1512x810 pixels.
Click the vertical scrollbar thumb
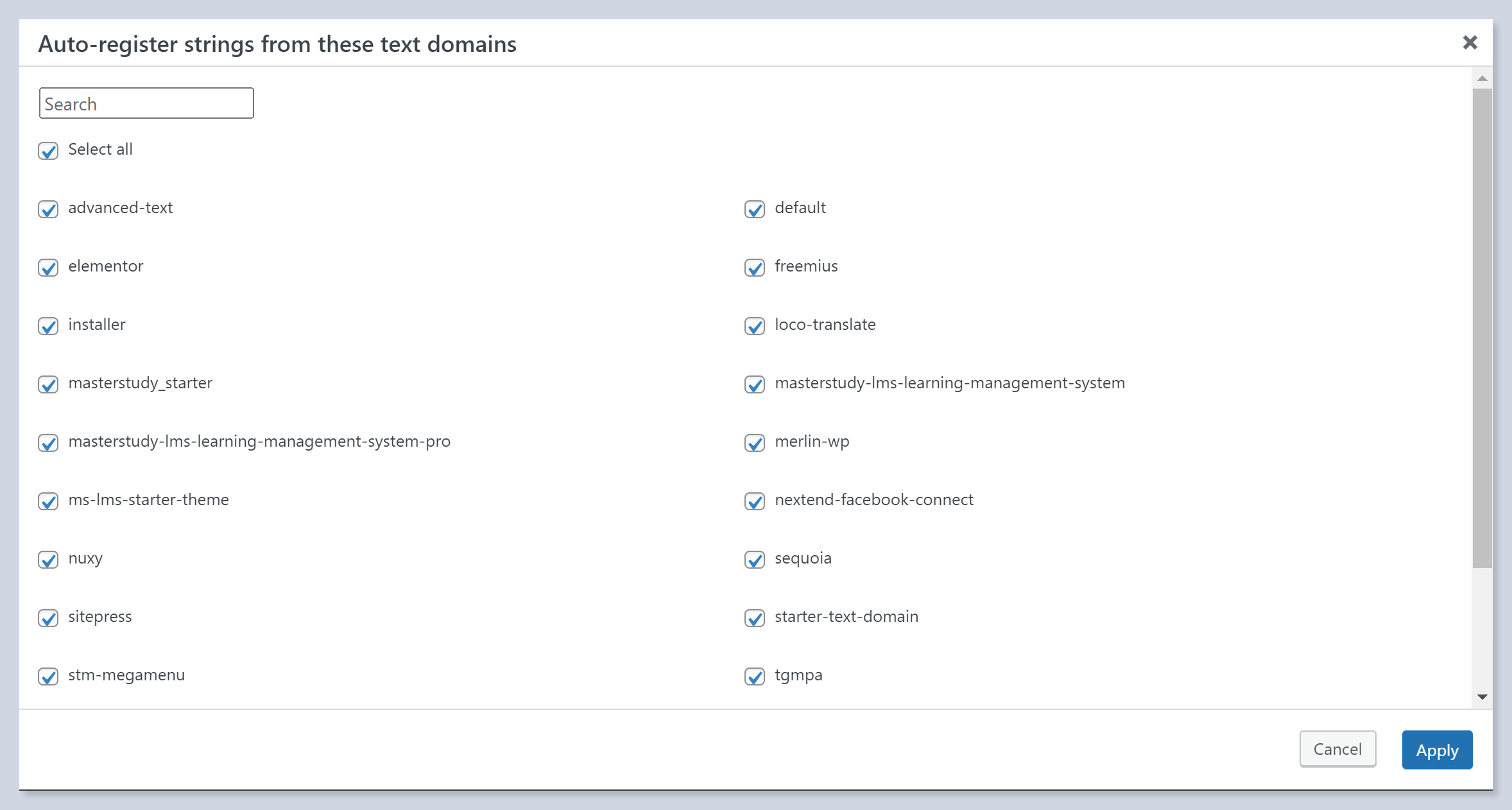pos(1482,327)
